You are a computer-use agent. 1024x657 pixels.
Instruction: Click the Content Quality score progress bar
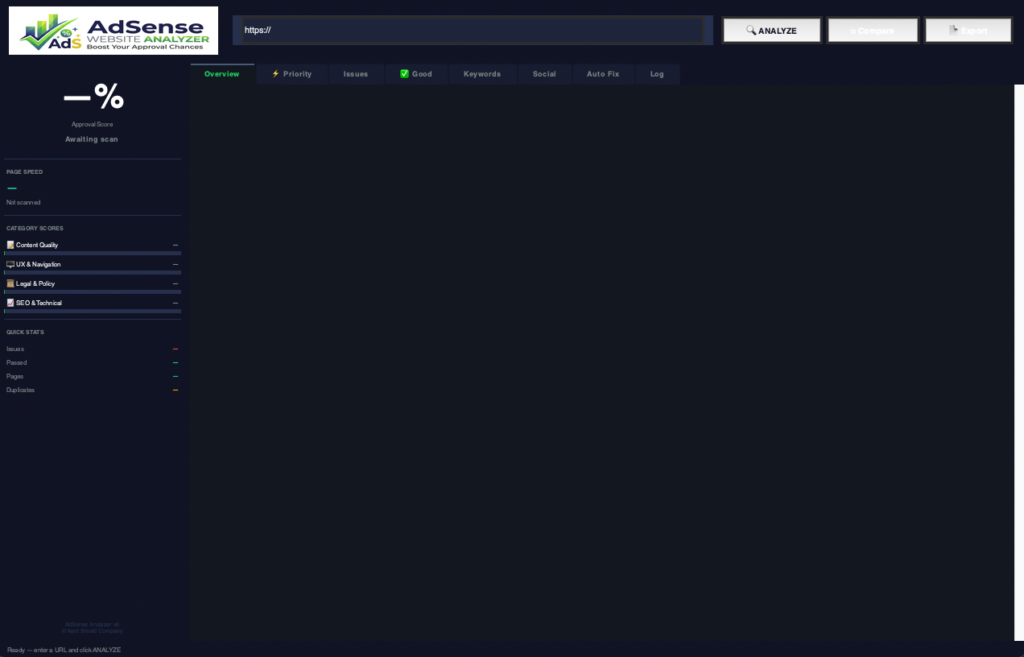[x=92, y=252]
